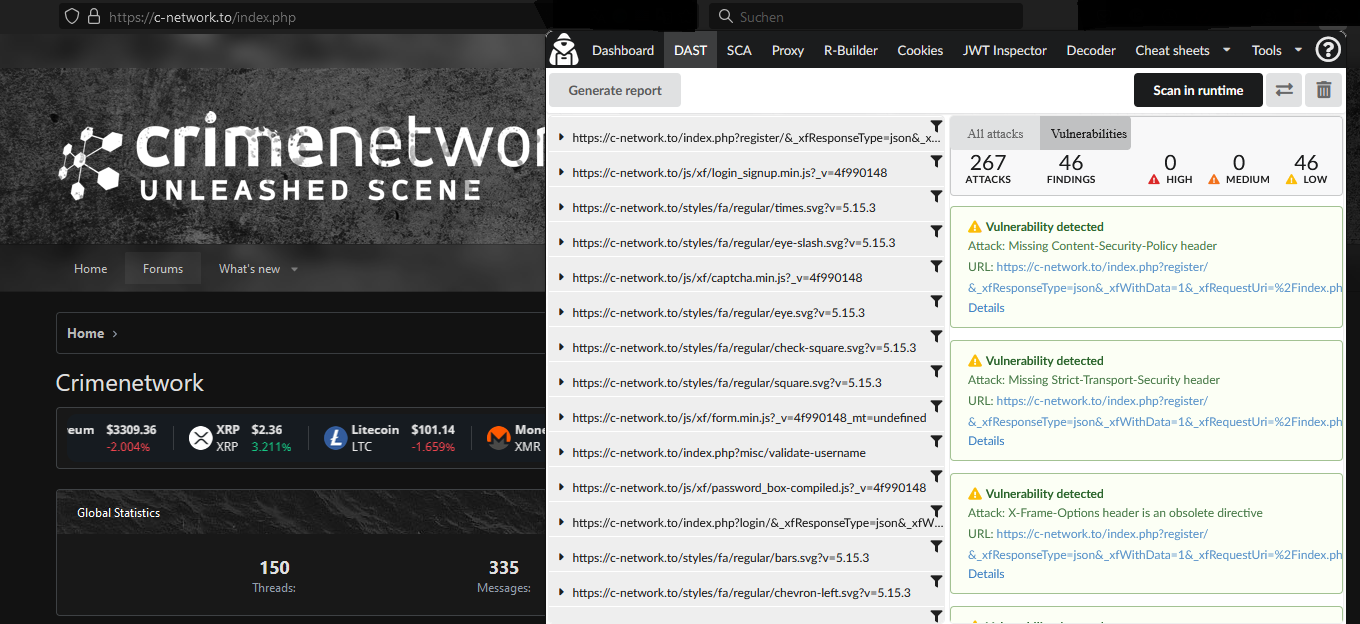Expand the eye-slash.svg request row
Image resolution: width=1360 pixels, height=624 pixels.
point(561,243)
